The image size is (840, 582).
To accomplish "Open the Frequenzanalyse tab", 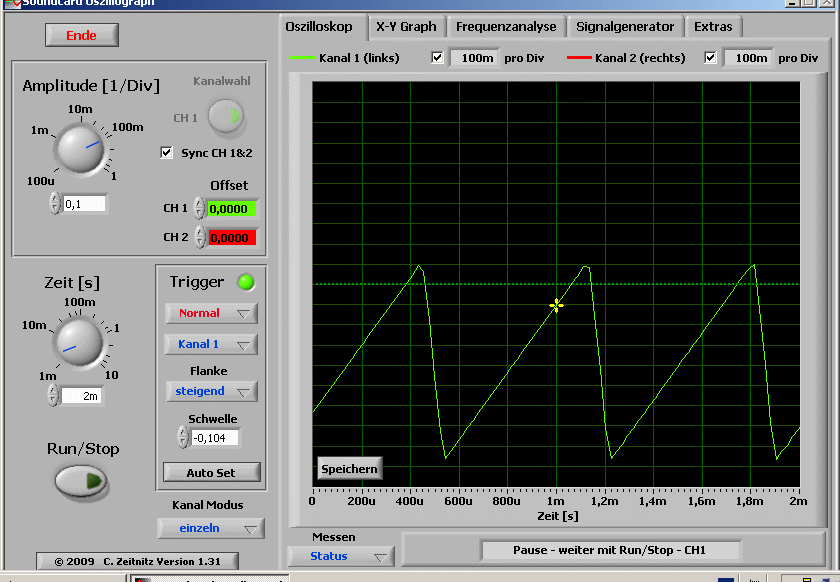I will coord(506,27).
